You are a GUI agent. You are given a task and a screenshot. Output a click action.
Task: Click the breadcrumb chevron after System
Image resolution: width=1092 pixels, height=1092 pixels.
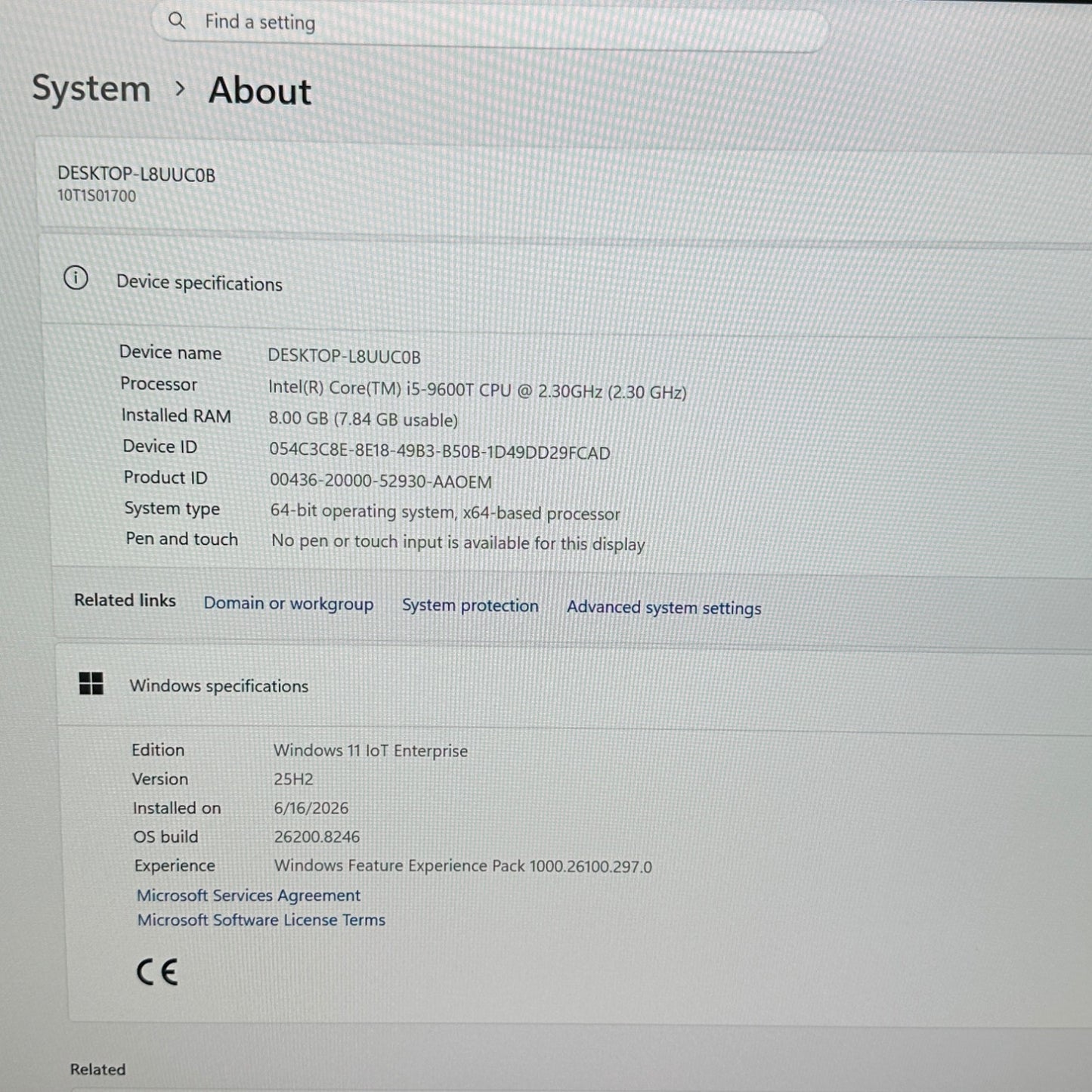point(180,89)
